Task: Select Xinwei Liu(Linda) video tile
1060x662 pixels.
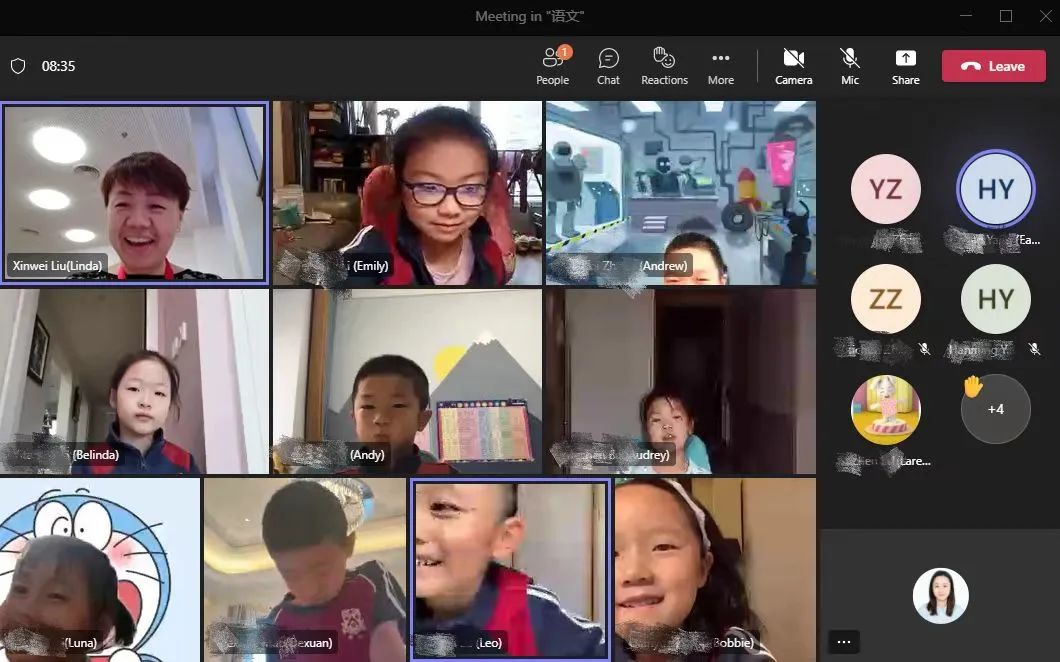Action: [134, 193]
